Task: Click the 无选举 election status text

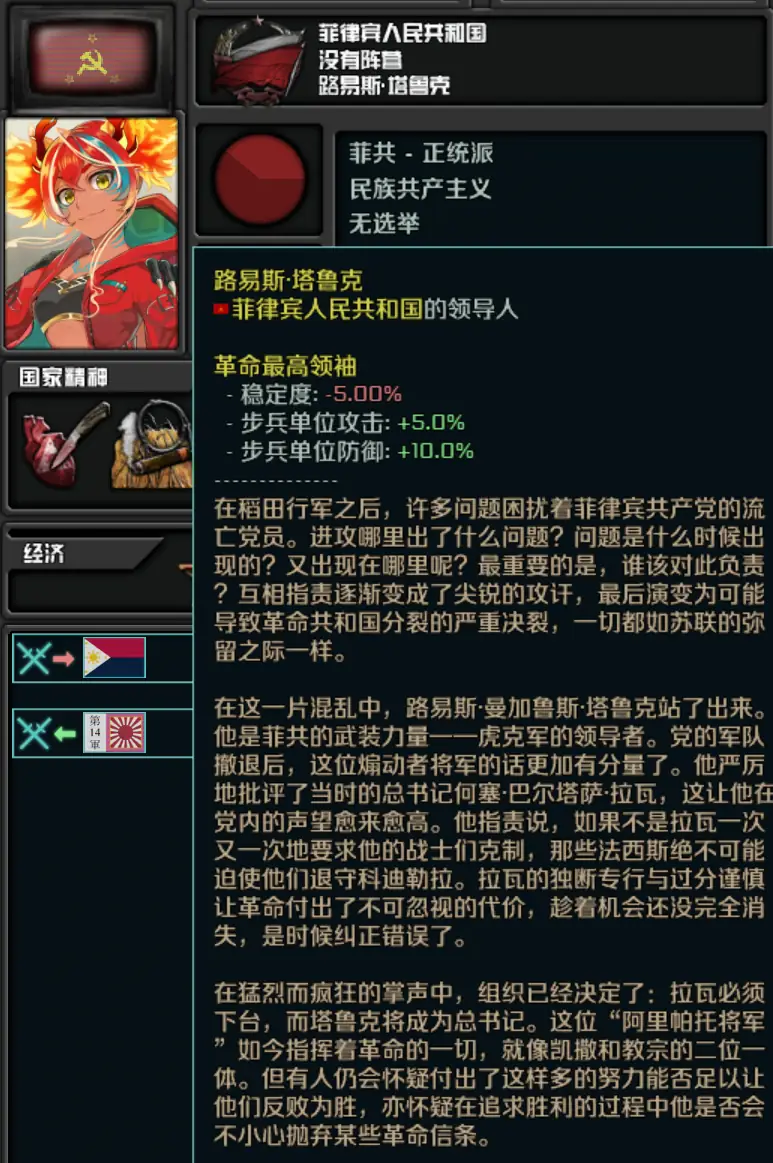Action: tap(384, 223)
